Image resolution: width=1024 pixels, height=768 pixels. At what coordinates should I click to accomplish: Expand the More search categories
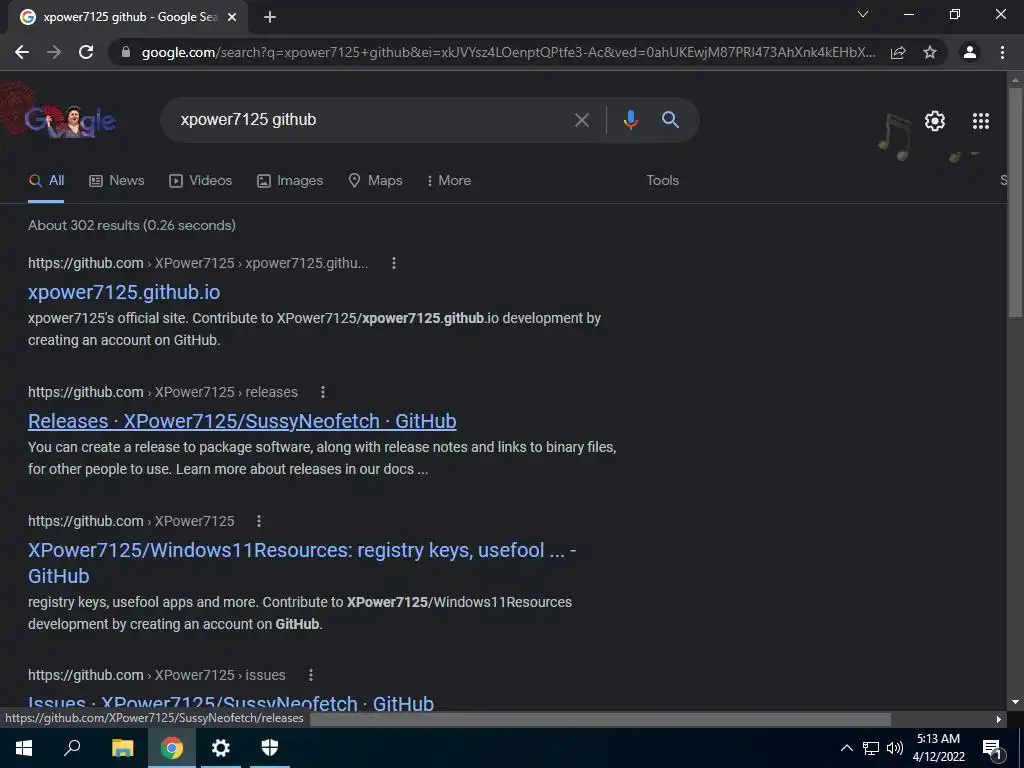click(x=449, y=181)
